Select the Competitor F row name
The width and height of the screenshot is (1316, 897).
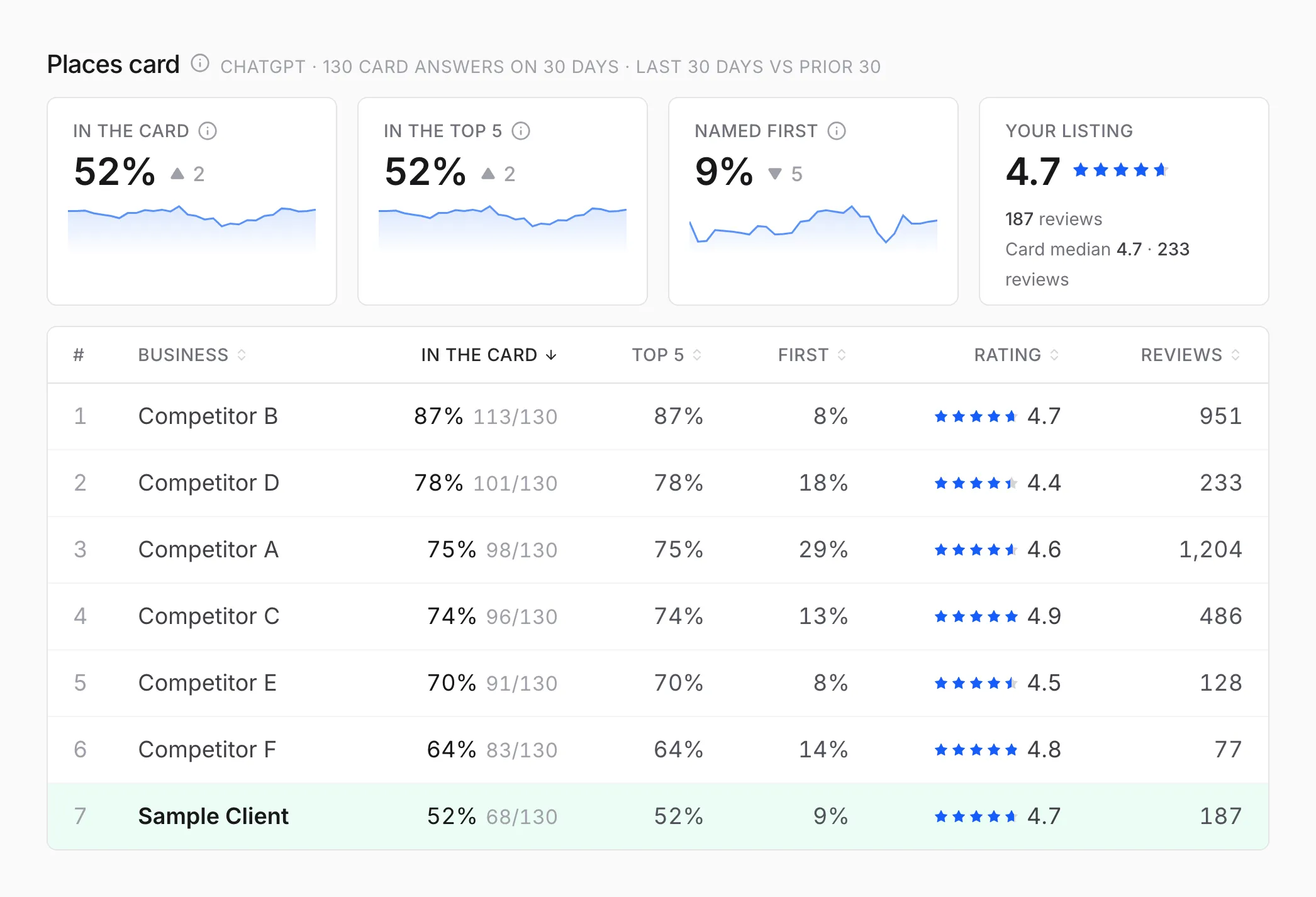click(x=207, y=750)
